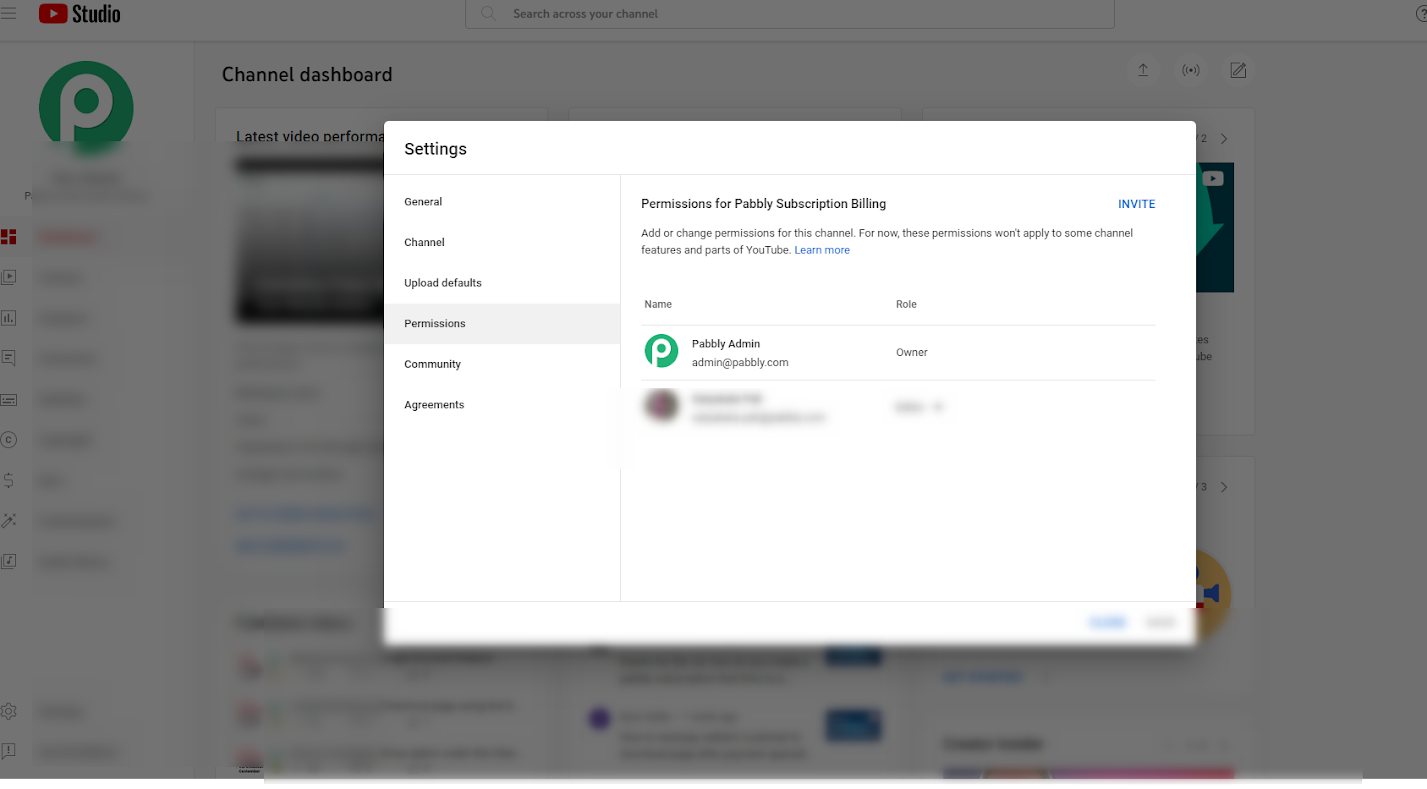
Task: Go to next card using arrow beside '2'
Action: (1224, 139)
